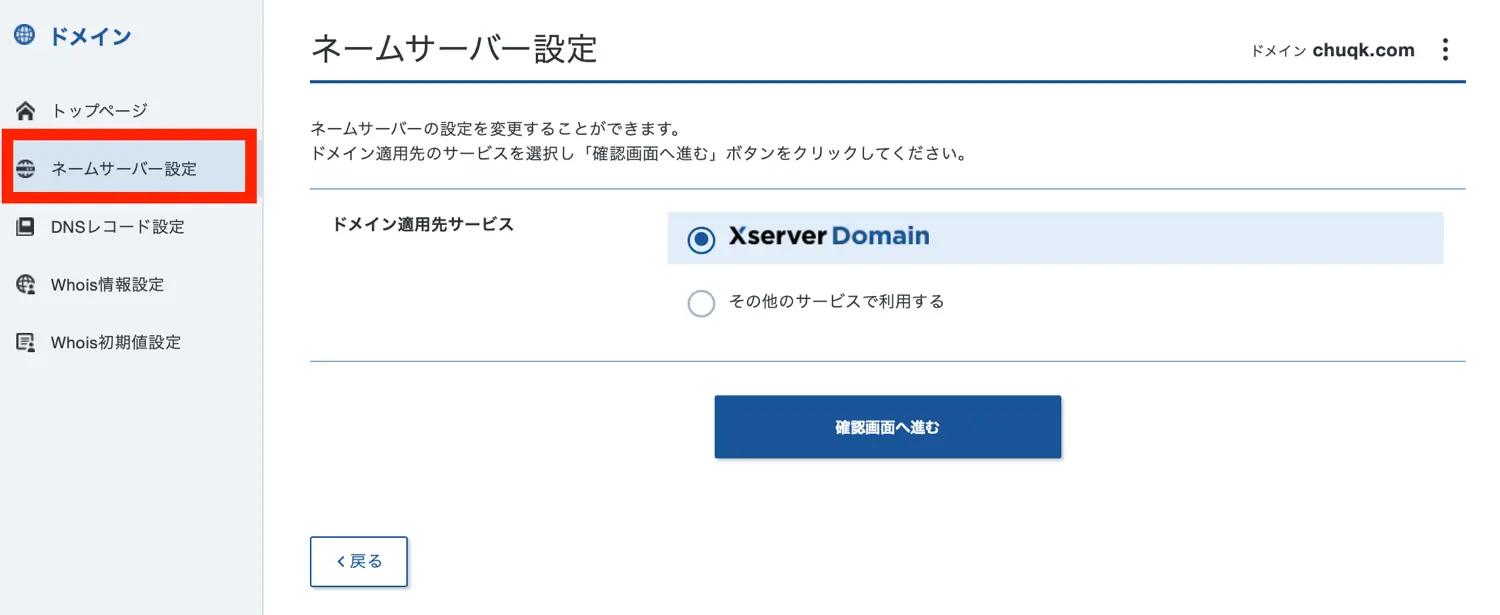Select the Xserver Domain radio button
Viewport: 1500px width, 615px height.
tap(701, 239)
